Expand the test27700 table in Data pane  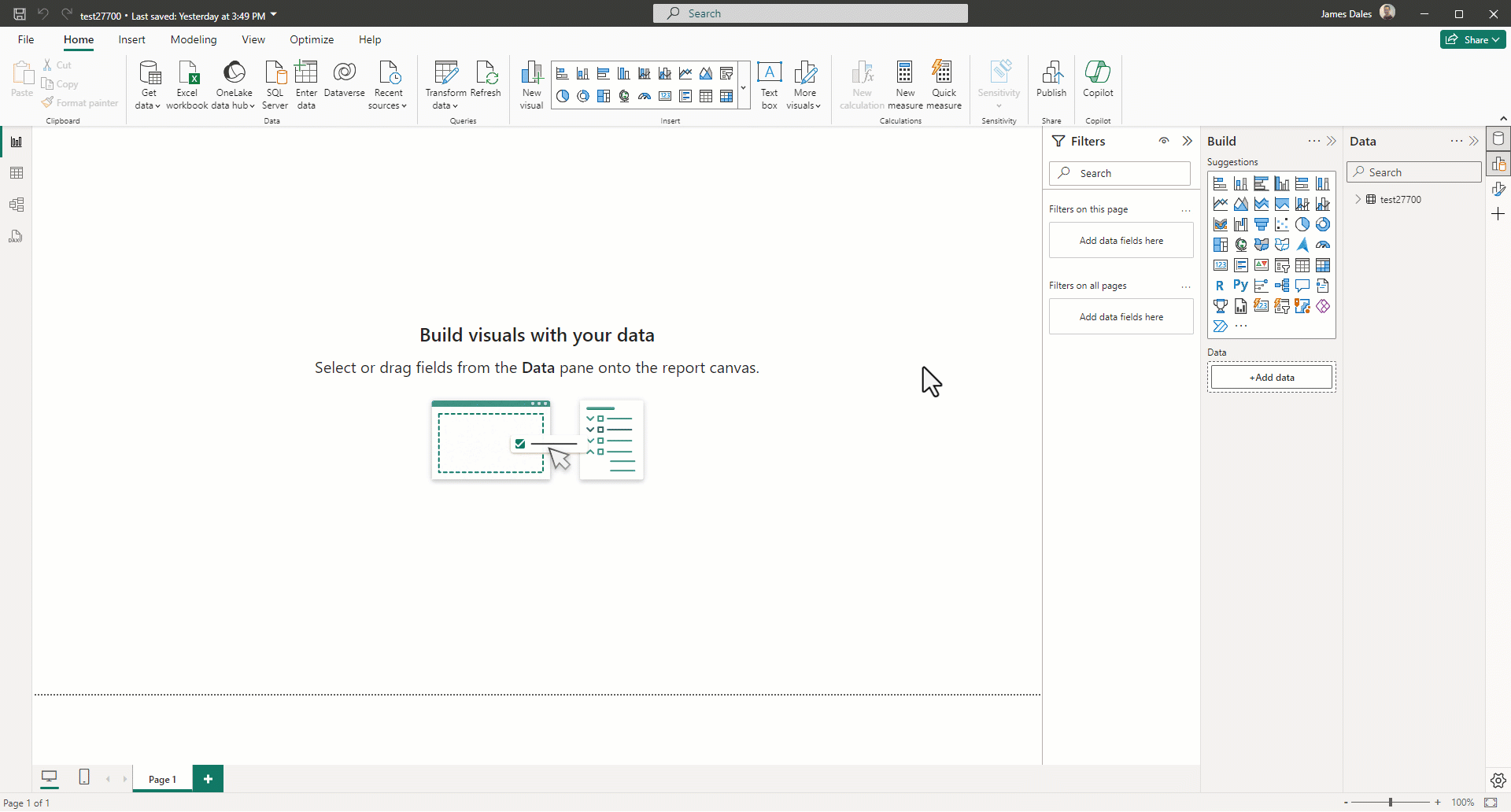[x=1358, y=199]
